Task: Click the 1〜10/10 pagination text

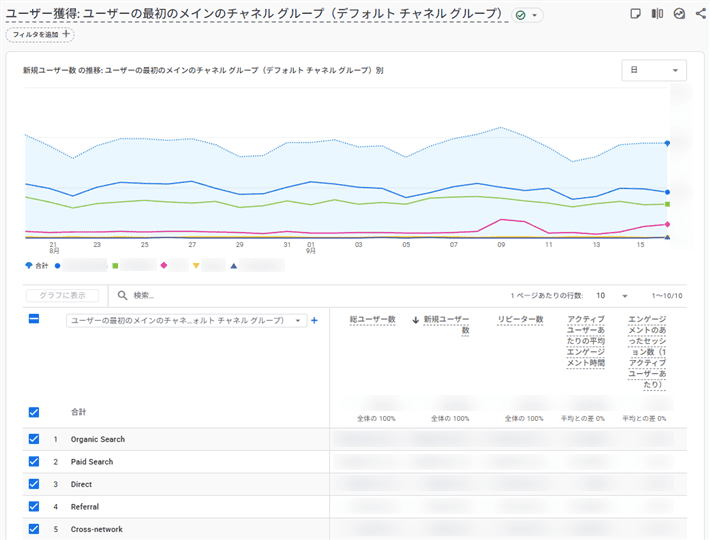Action: click(x=667, y=296)
